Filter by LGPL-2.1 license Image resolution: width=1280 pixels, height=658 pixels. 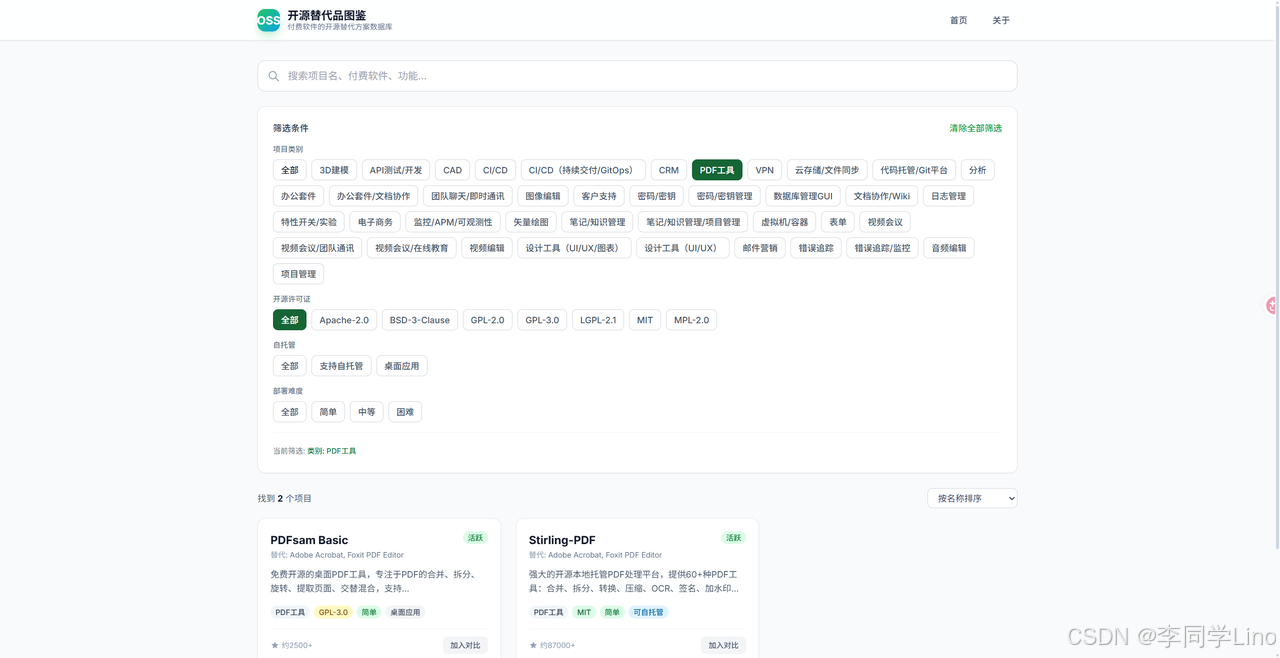pyautogui.click(x=598, y=320)
